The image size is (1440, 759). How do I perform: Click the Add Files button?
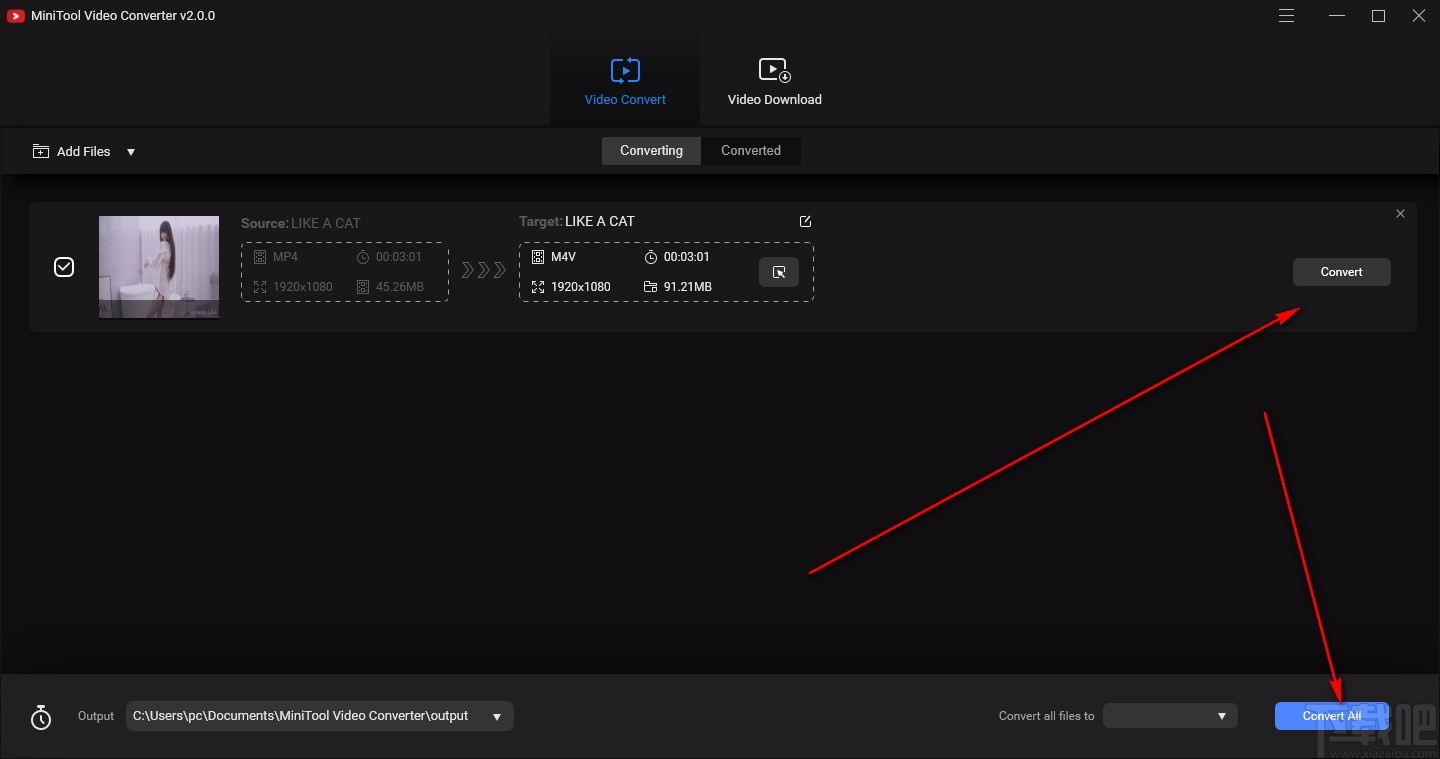(x=72, y=152)
